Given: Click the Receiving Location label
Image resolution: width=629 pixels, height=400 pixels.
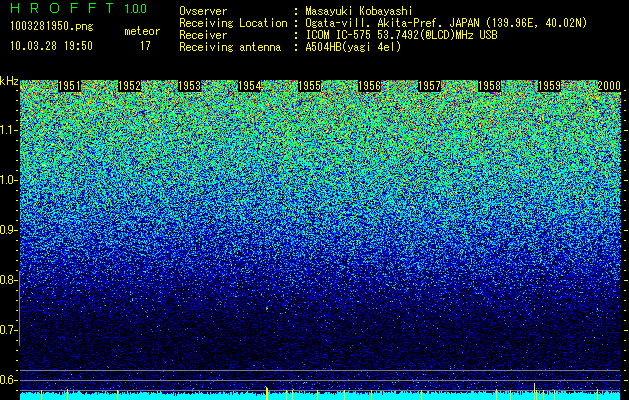Looking at the screenshot, I should [x=233, y=23].
